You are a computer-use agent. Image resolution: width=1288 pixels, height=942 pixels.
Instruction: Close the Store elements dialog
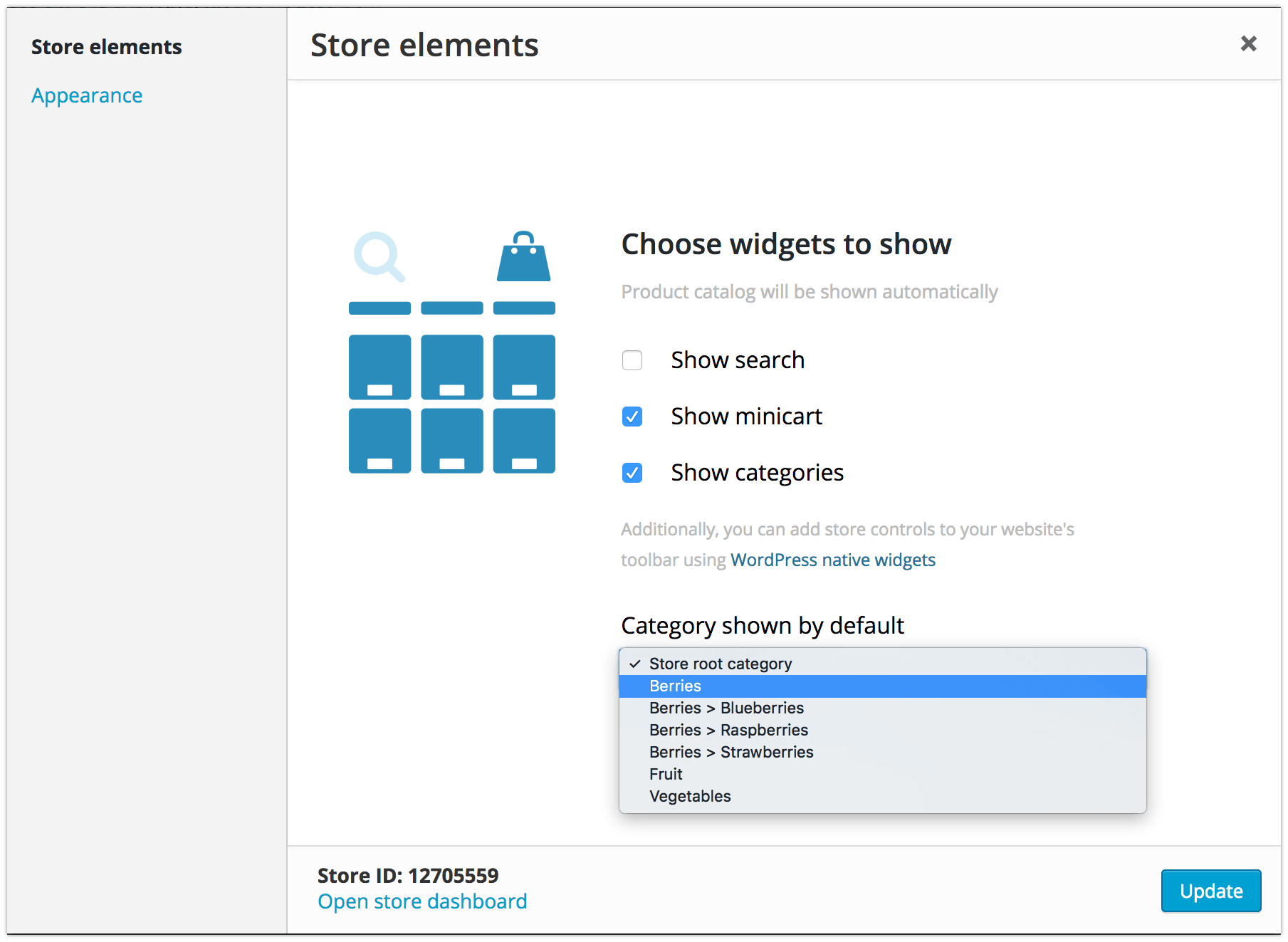[1248, 43]
